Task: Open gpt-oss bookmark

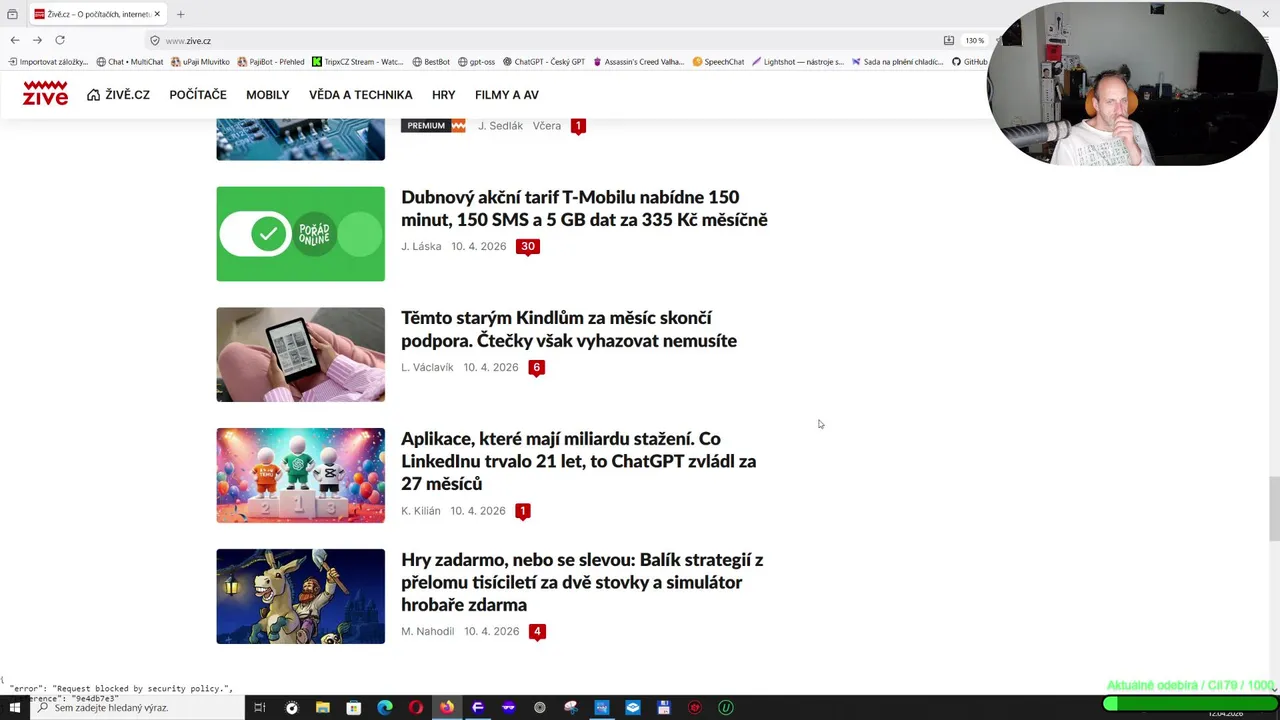Action: tap(476, 62)
